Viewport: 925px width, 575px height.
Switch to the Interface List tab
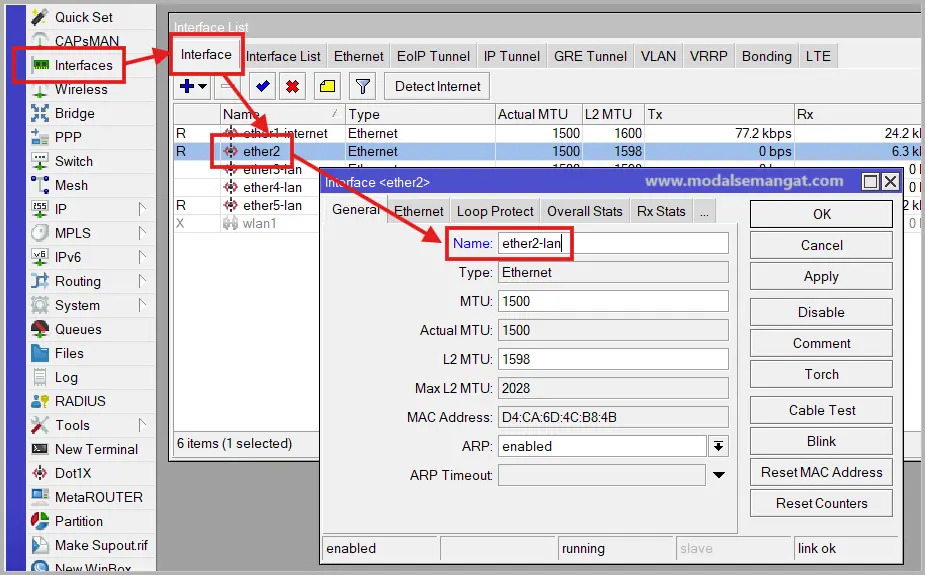coord(283,56)
